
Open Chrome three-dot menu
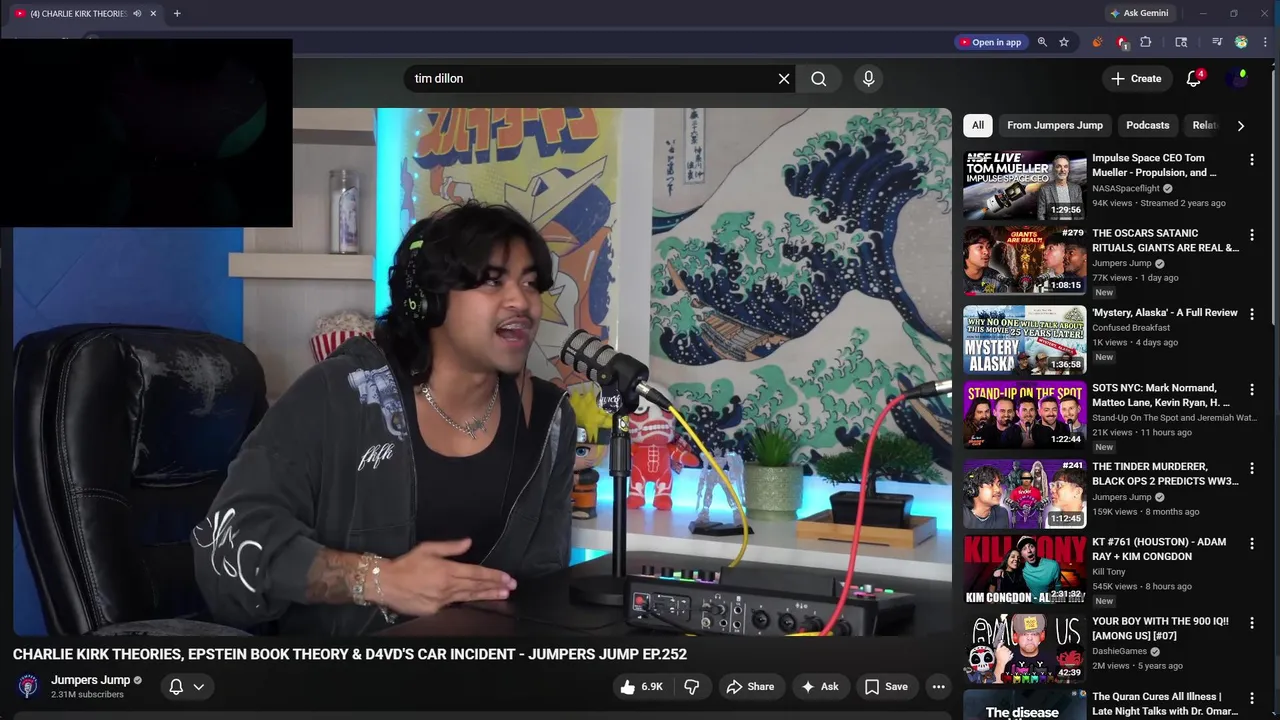coord(1265,42)
